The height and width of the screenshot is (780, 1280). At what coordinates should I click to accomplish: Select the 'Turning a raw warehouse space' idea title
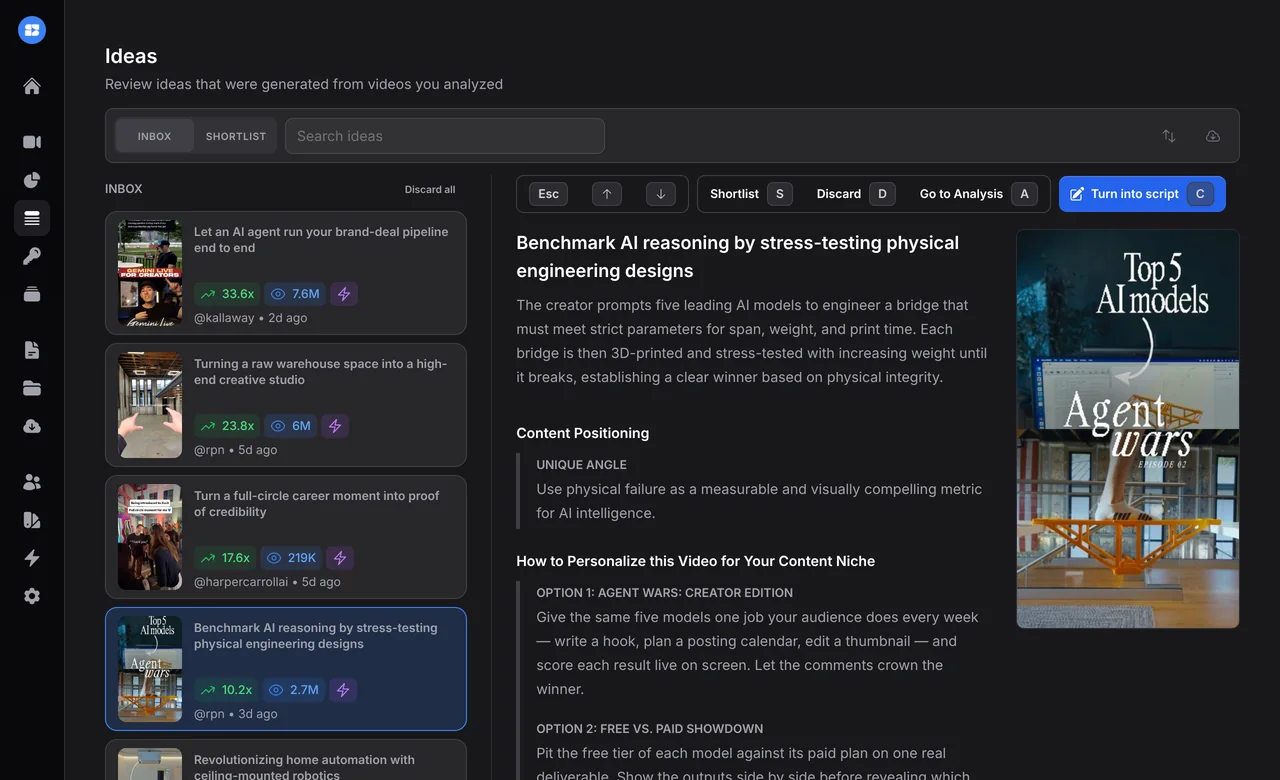click(x=320, y=372)
